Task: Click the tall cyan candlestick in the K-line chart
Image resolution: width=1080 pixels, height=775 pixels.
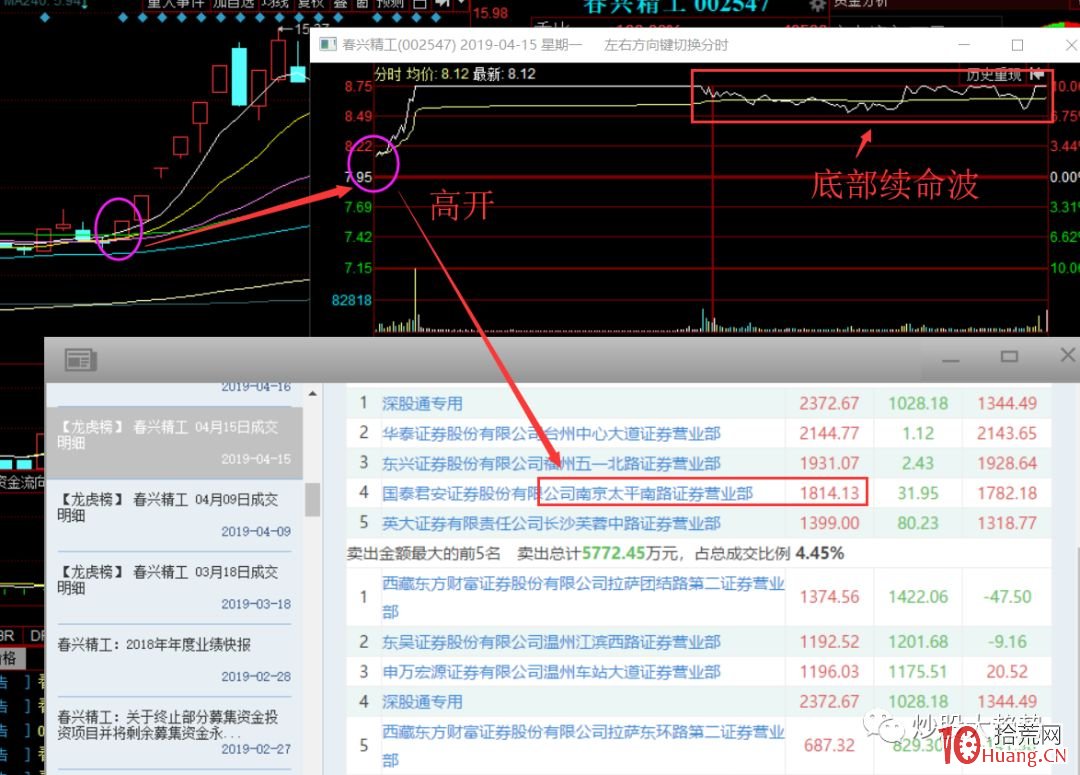Action: pyautogui.click(x=239, y=75)
